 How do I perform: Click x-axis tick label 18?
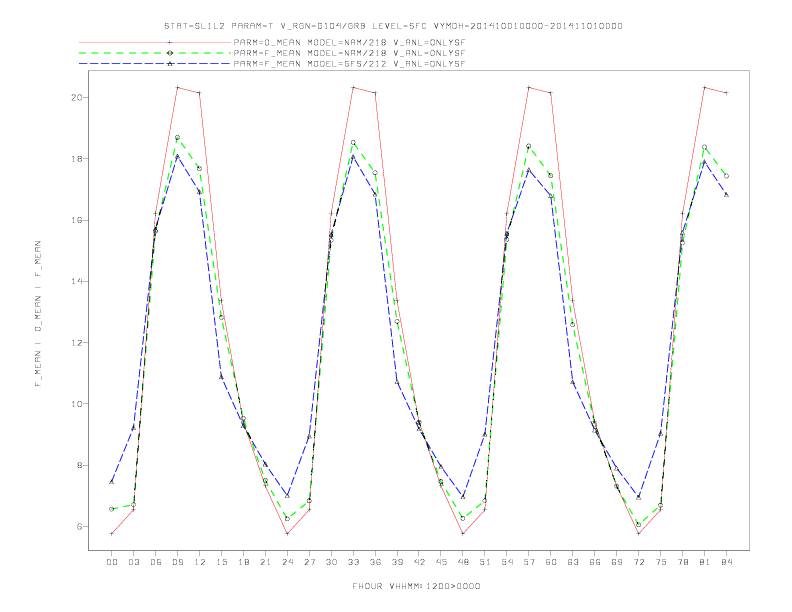[243, 562]
